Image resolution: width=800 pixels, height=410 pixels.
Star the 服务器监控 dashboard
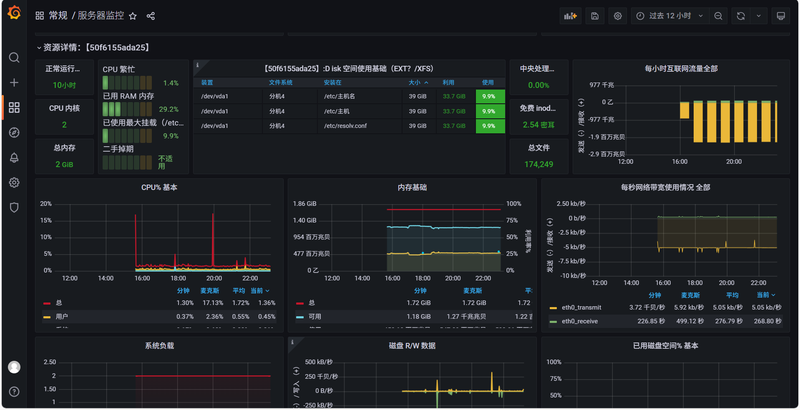133,16
